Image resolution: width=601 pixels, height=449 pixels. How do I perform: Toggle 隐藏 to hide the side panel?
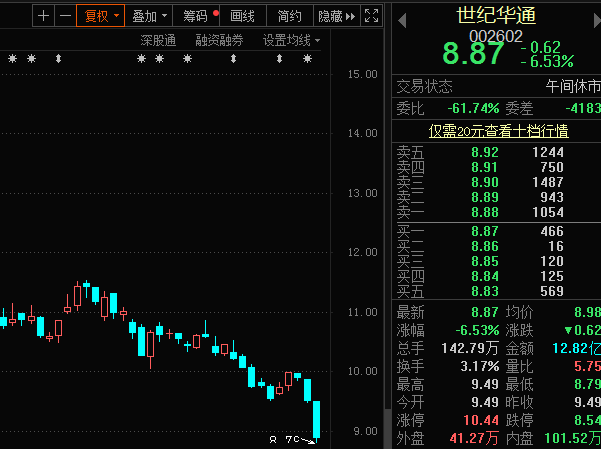[329, 16]
